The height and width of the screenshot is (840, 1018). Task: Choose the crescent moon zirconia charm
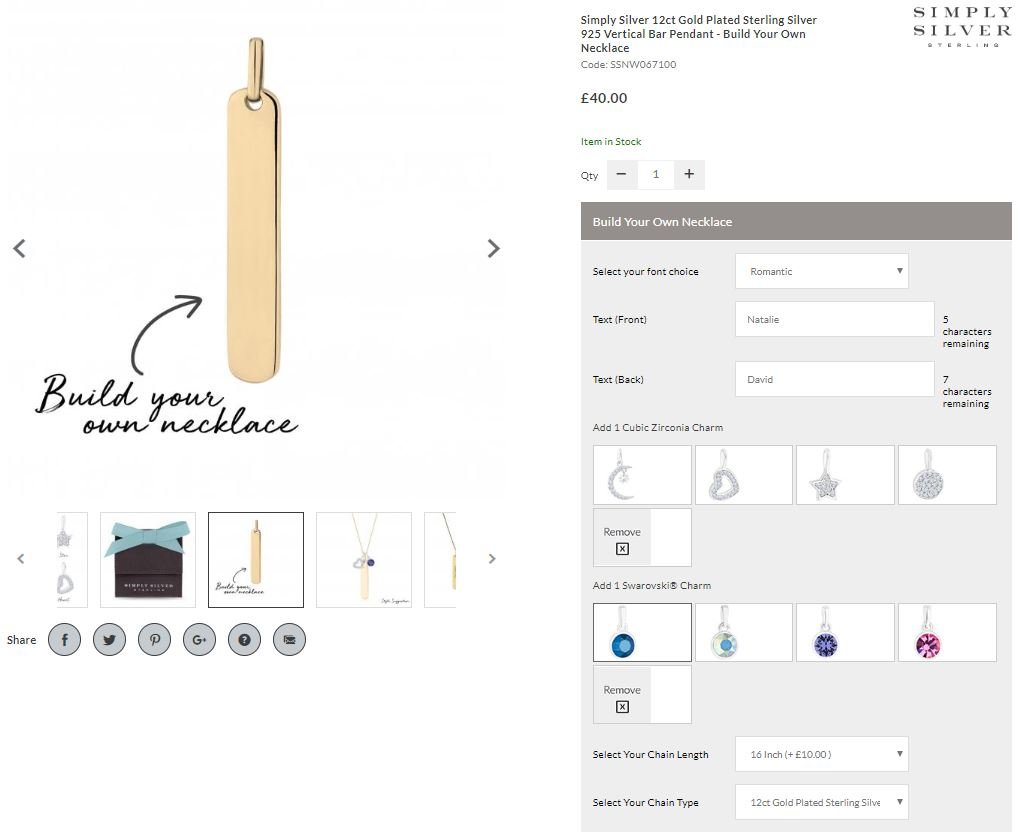(642, 475)
